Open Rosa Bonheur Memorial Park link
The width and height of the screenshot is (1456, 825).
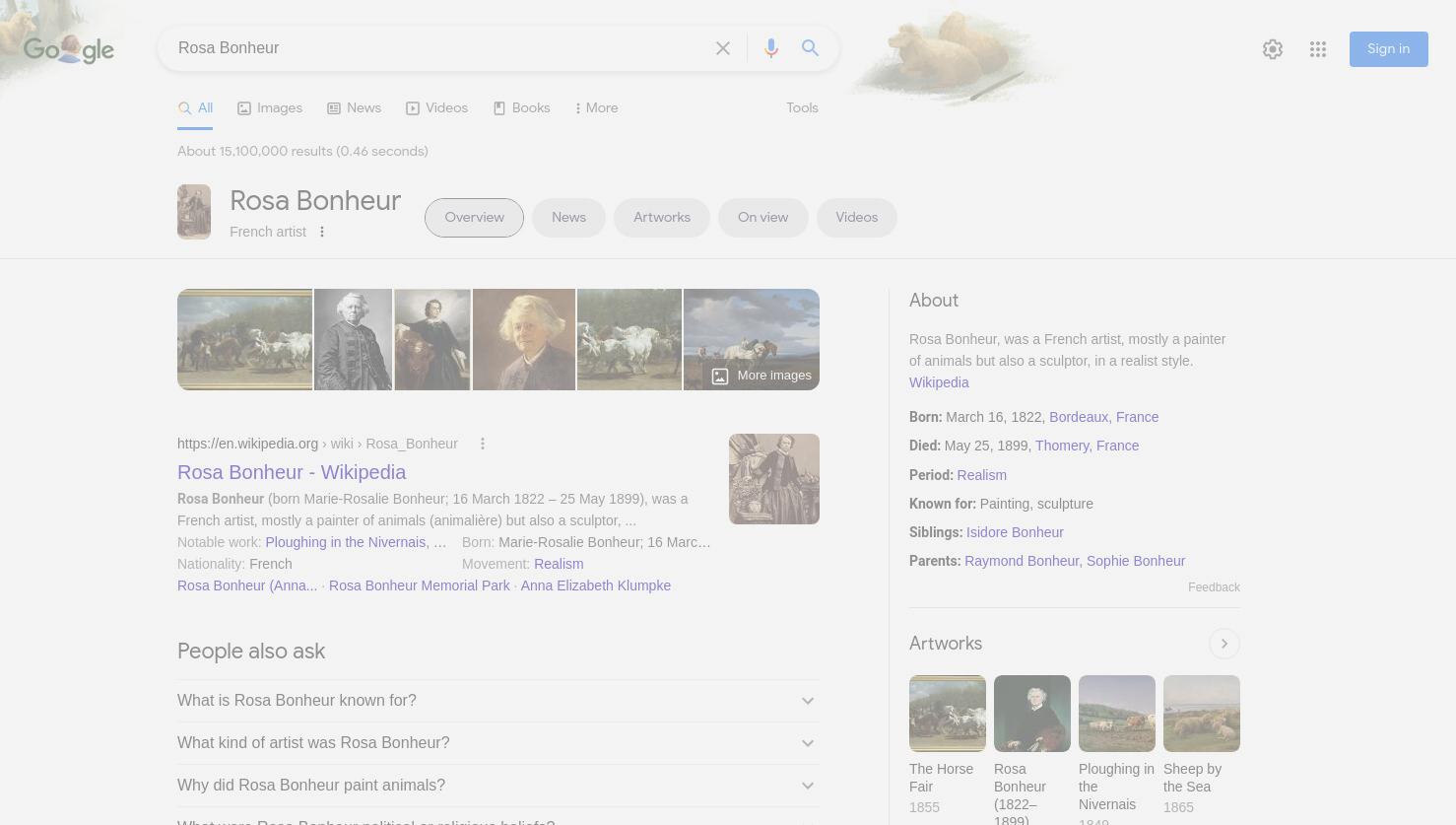pyautogui.click(x=420, y=585)
